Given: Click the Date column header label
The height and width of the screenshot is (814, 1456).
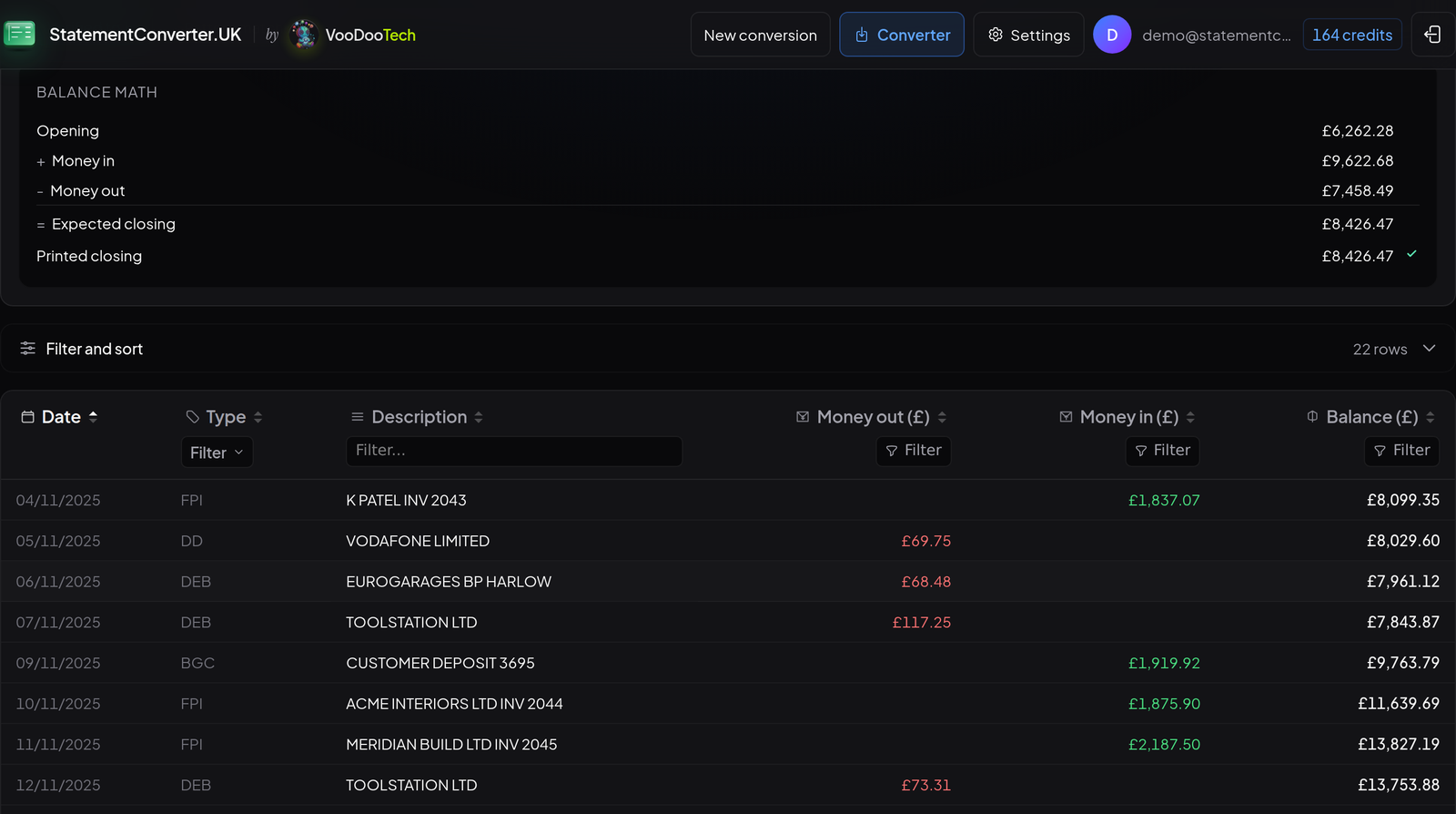Looking at the screenshot, I should pos(61,417).
